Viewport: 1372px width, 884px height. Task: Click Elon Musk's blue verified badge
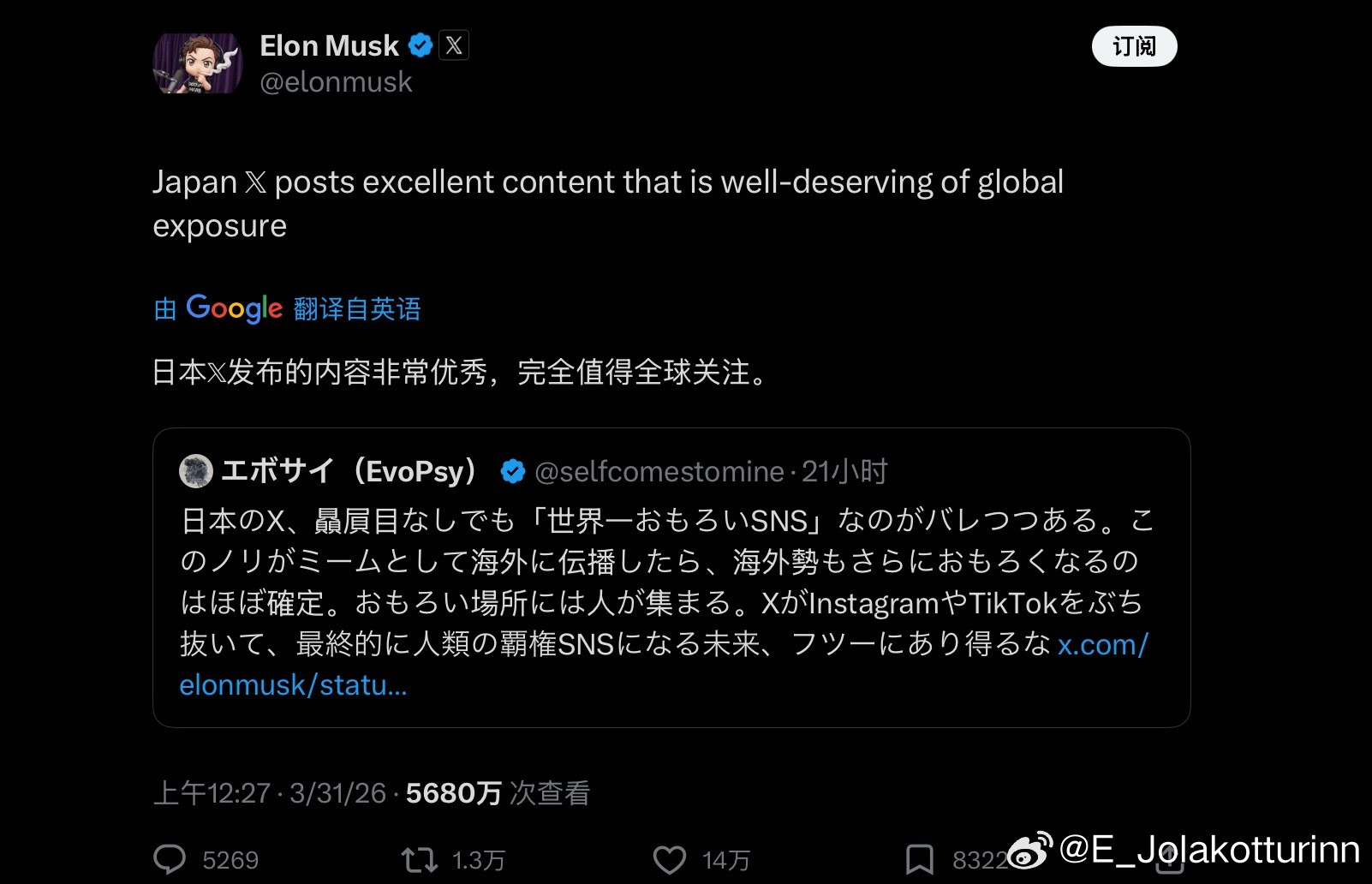(419, 46)
